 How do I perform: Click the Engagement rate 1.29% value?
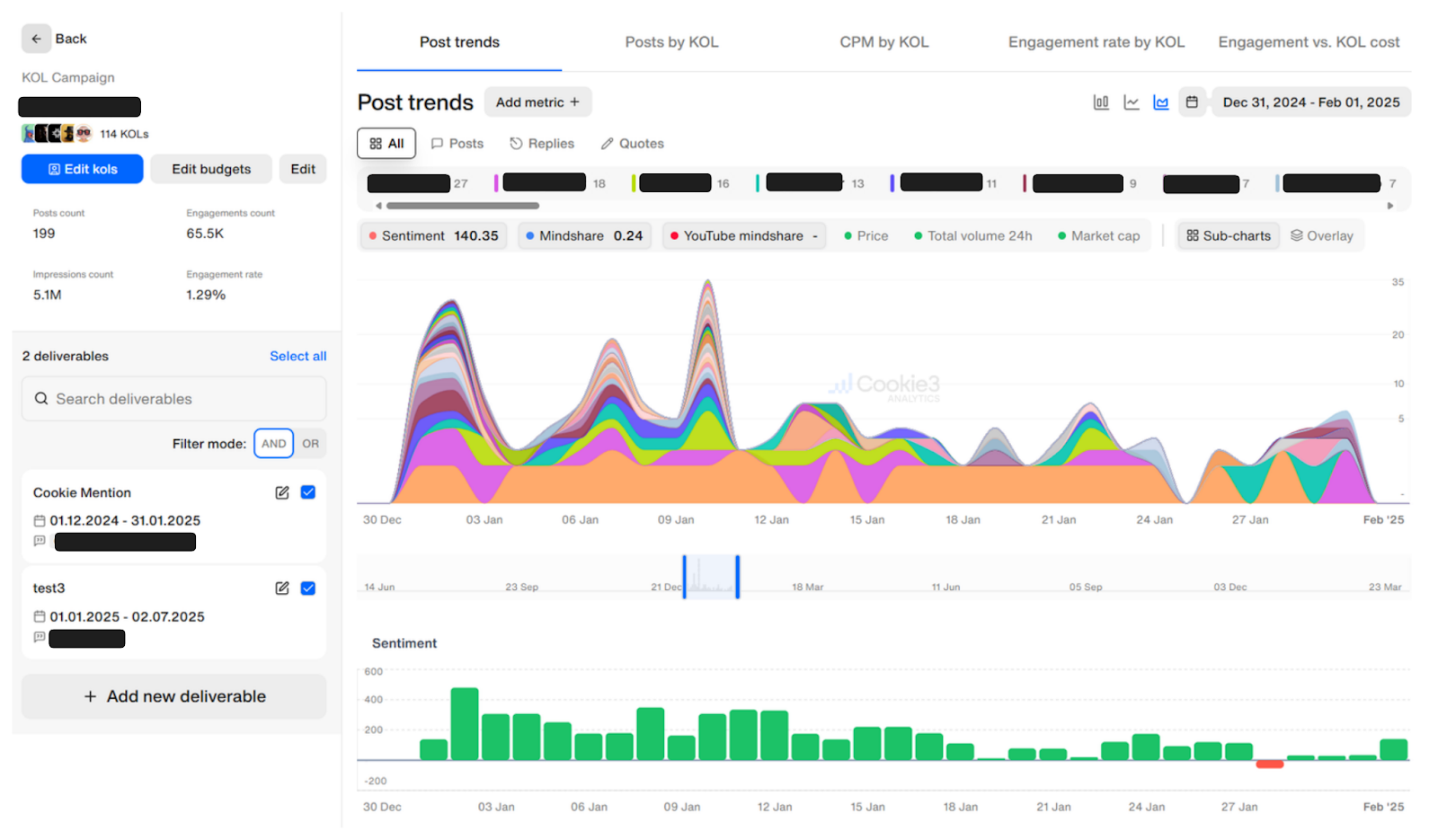coord(206,296)
